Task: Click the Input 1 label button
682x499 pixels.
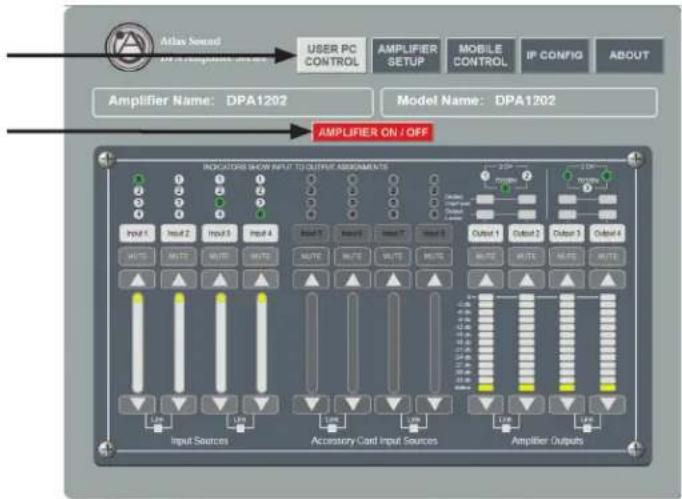Action: point(137,234)
